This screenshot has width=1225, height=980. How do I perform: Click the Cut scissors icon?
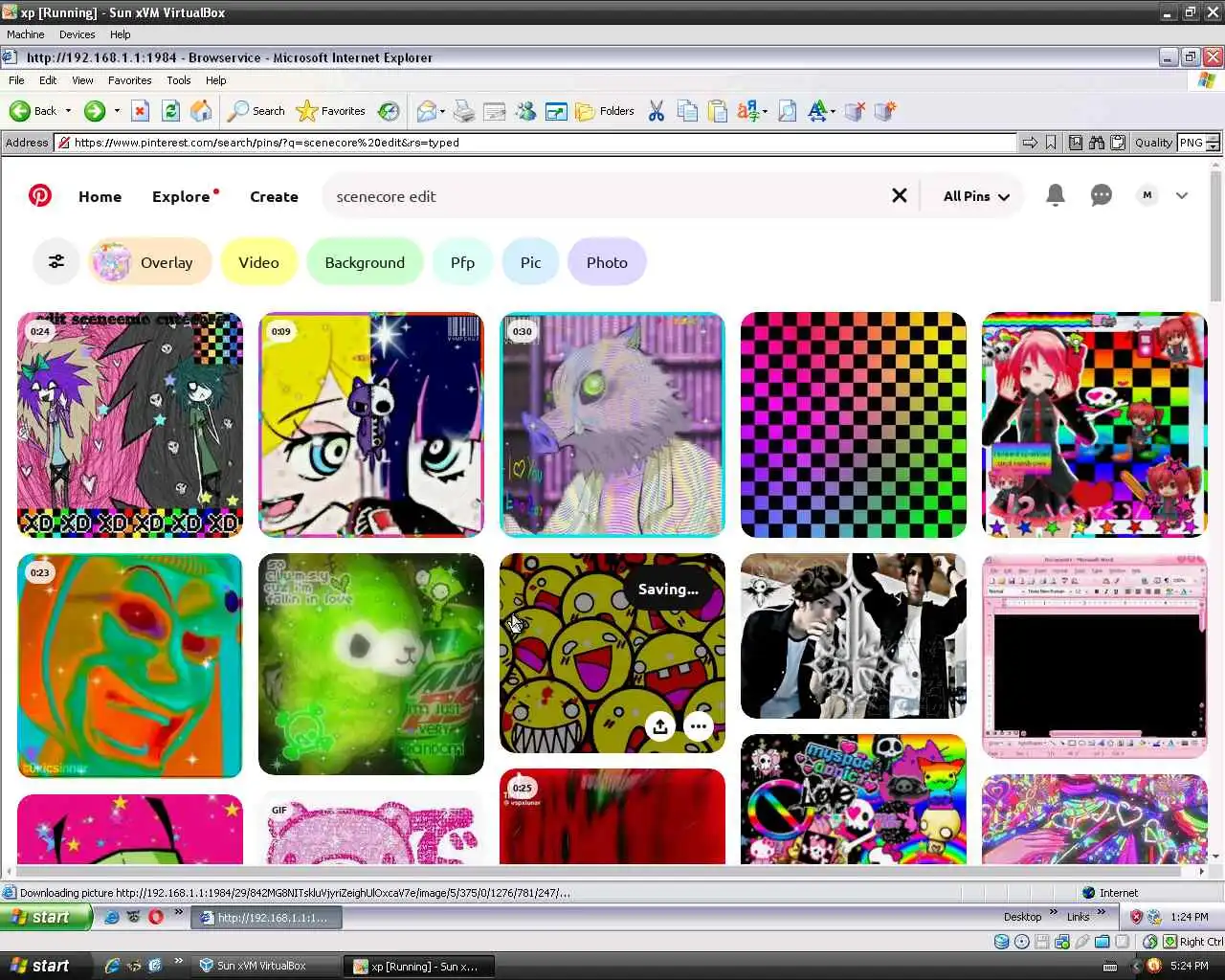(657, 111)
